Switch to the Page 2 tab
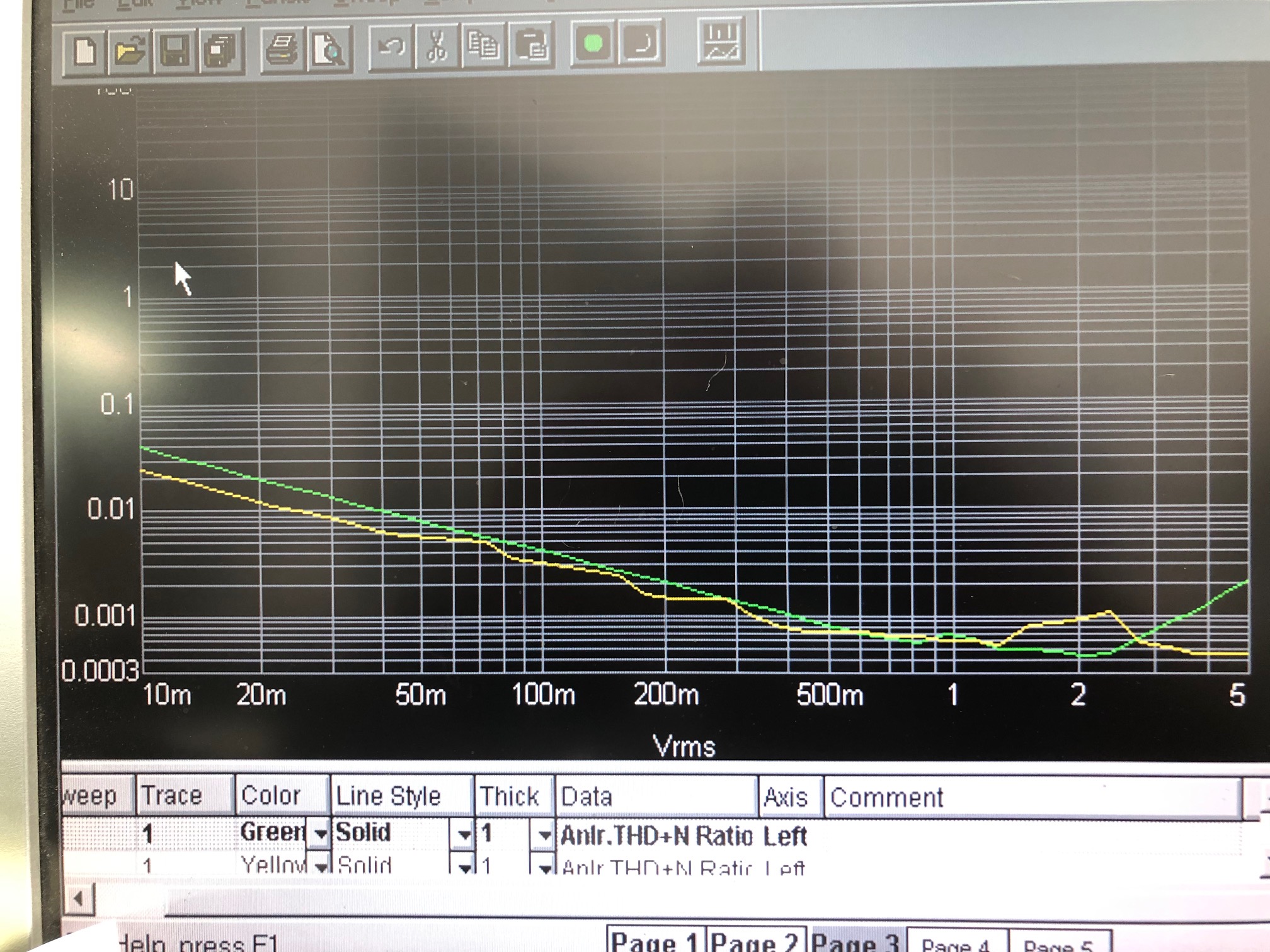This screenshot has height=952, width=1270. point(756,940)
